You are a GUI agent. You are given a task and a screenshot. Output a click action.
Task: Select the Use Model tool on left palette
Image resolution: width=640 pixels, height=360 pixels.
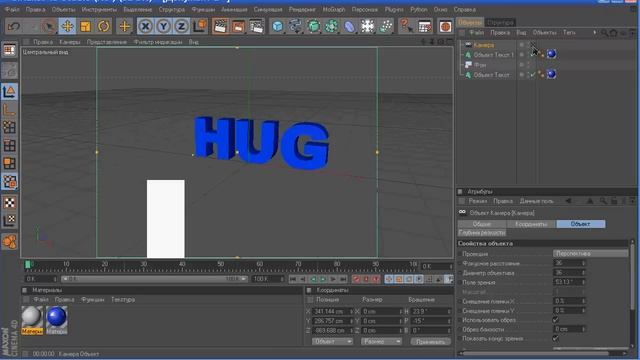click(9, 91)
